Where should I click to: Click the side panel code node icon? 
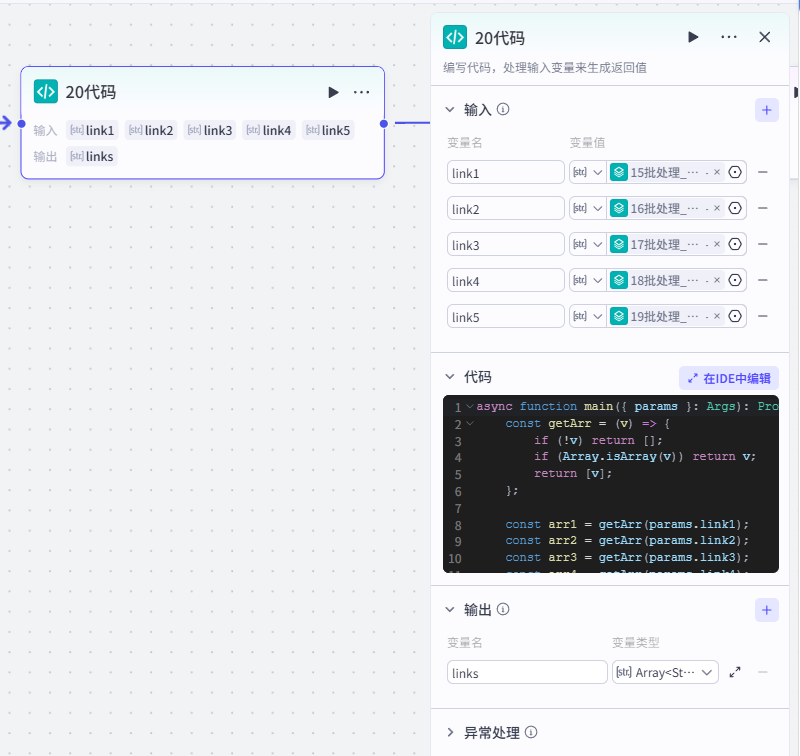[455, 37]
